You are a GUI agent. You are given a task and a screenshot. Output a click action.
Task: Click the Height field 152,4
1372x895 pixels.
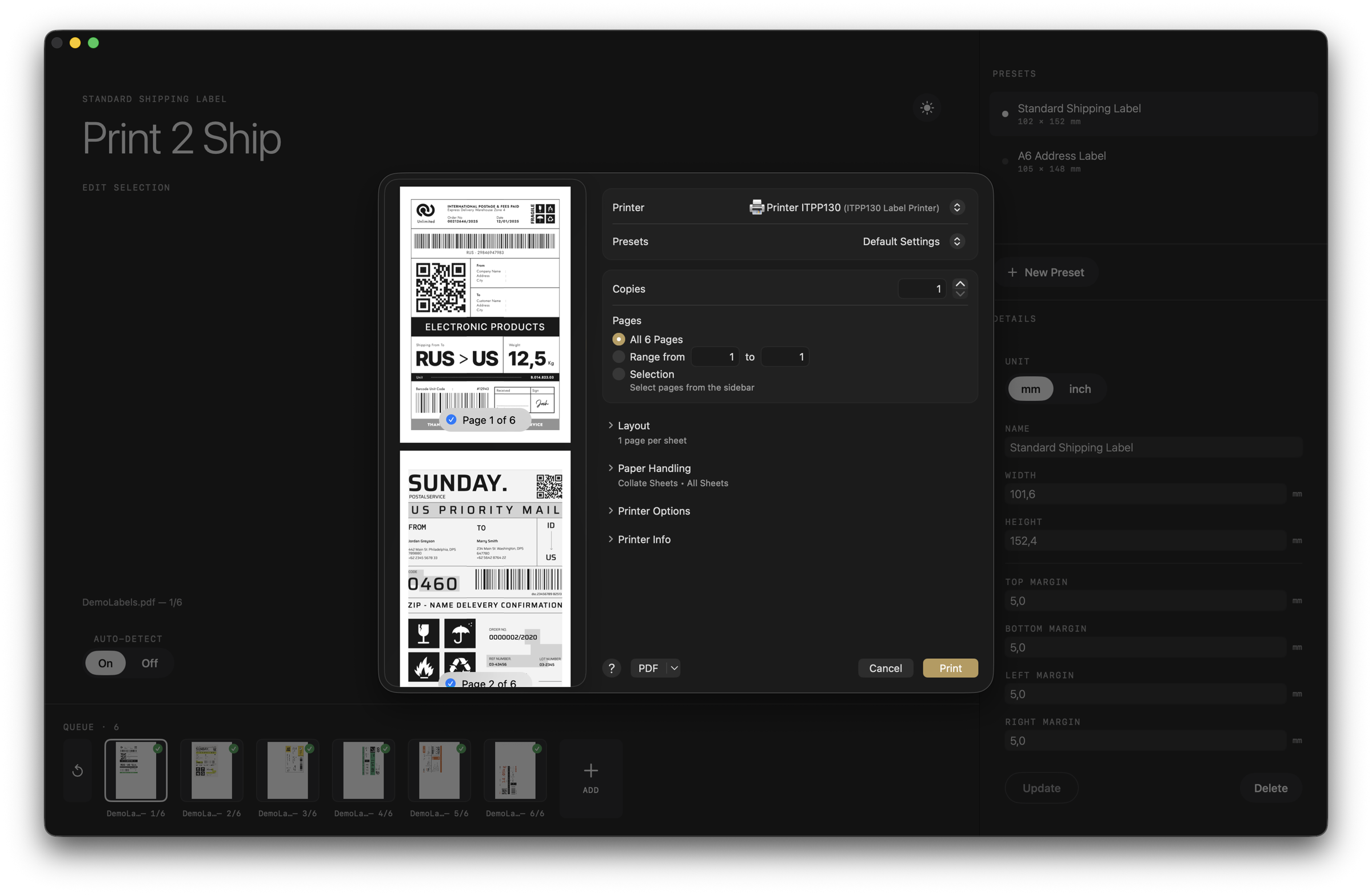click(x=1146, y=541)
